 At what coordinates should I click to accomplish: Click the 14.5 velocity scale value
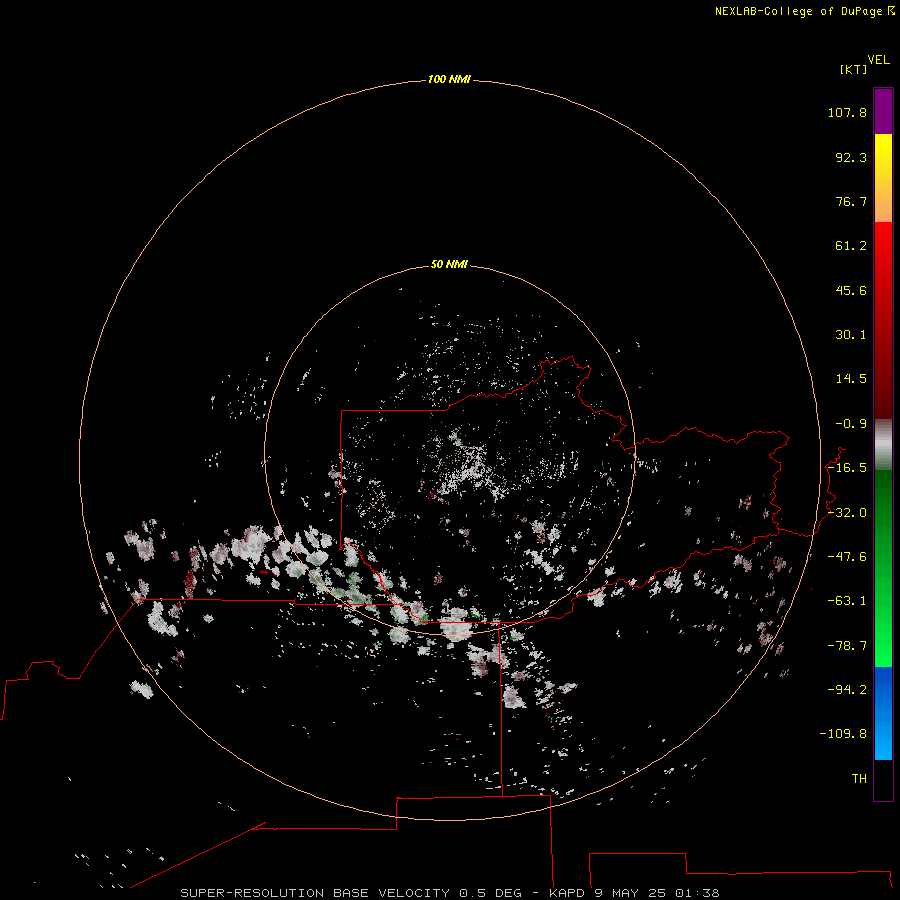pos(851,379)
